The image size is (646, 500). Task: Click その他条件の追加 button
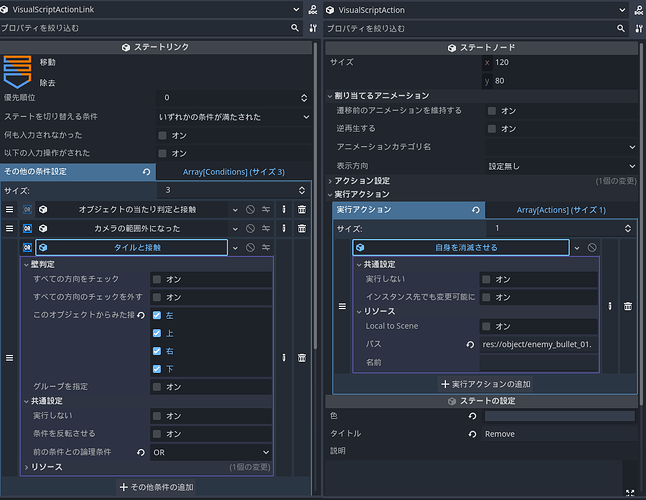[157, 487]
